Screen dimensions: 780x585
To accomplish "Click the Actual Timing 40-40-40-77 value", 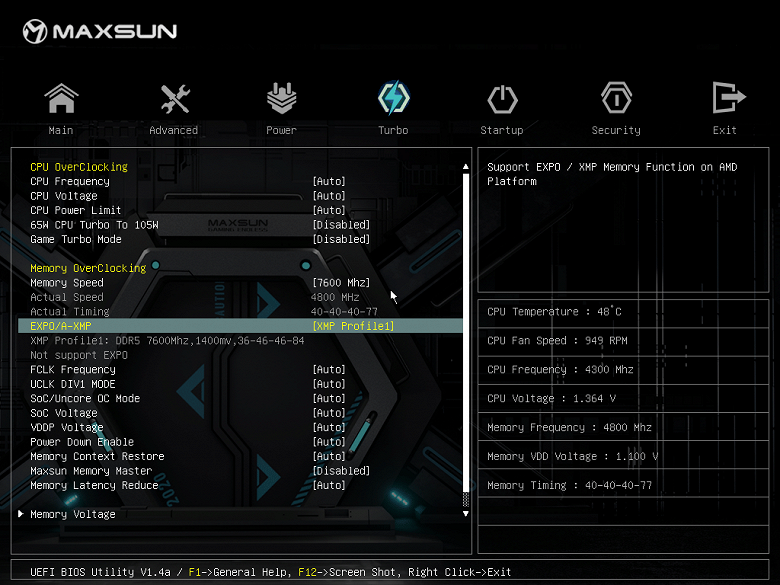I will 344,312.
